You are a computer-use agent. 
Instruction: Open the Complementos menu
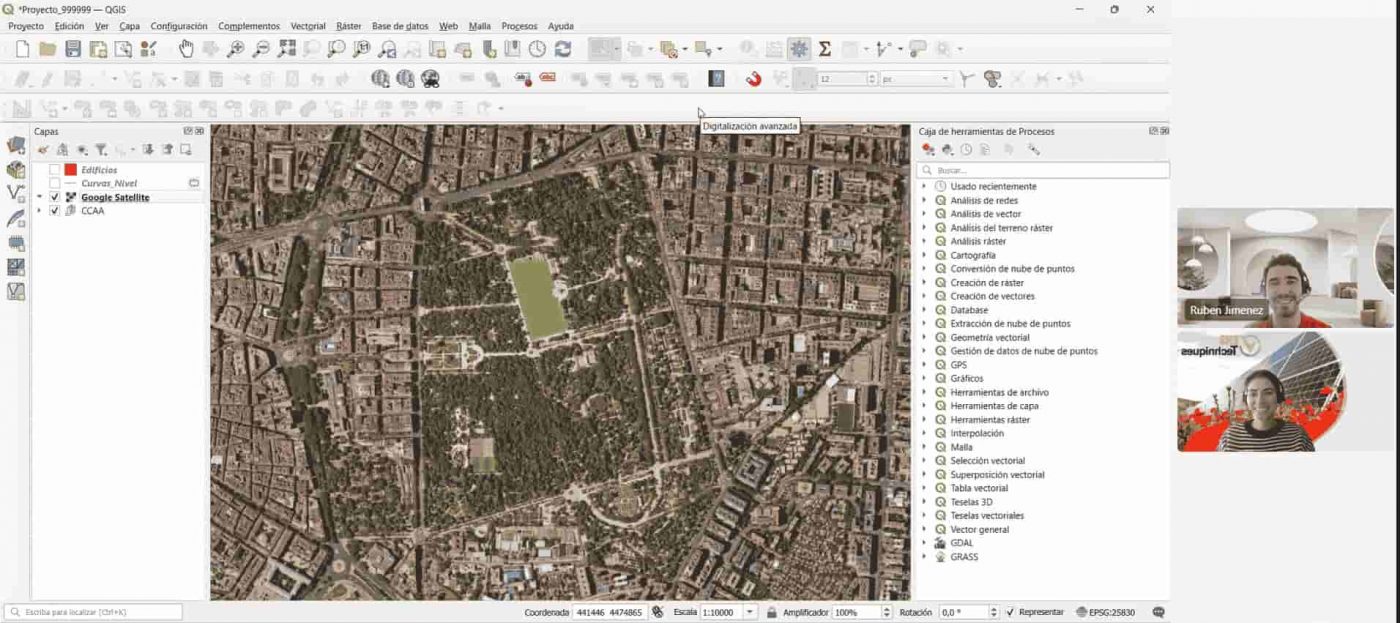[249, 26]
